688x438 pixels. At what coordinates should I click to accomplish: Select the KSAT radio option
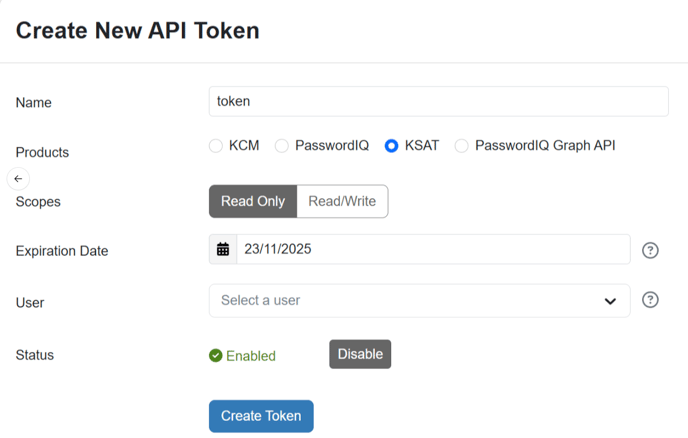click(x=391, y=146)
